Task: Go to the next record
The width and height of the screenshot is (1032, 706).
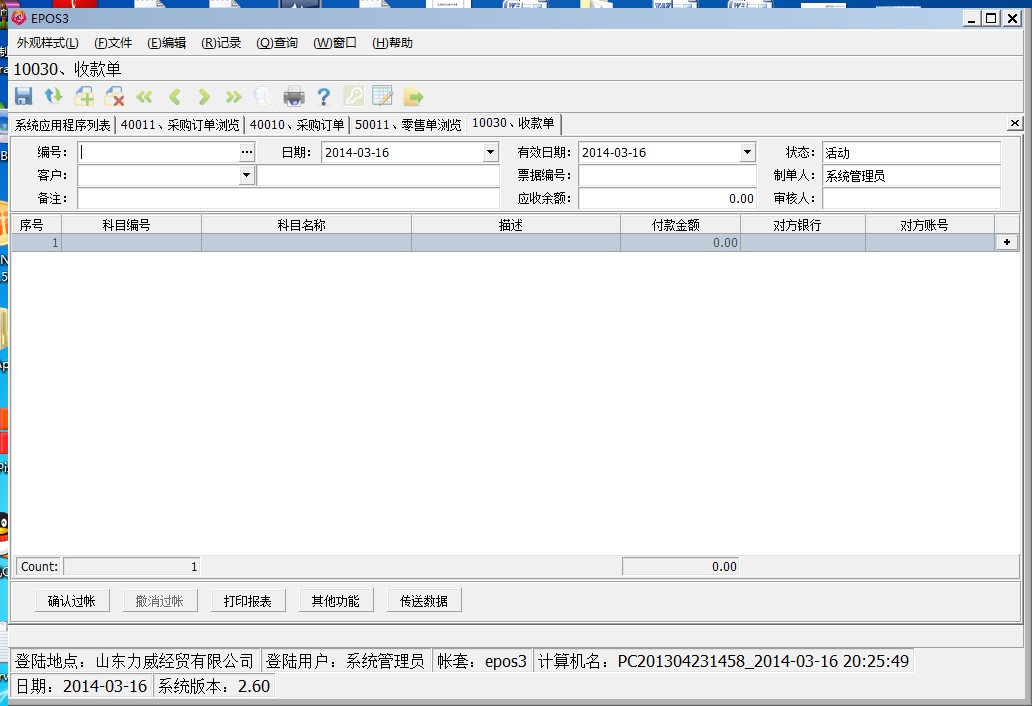Action: click(204, 96)
